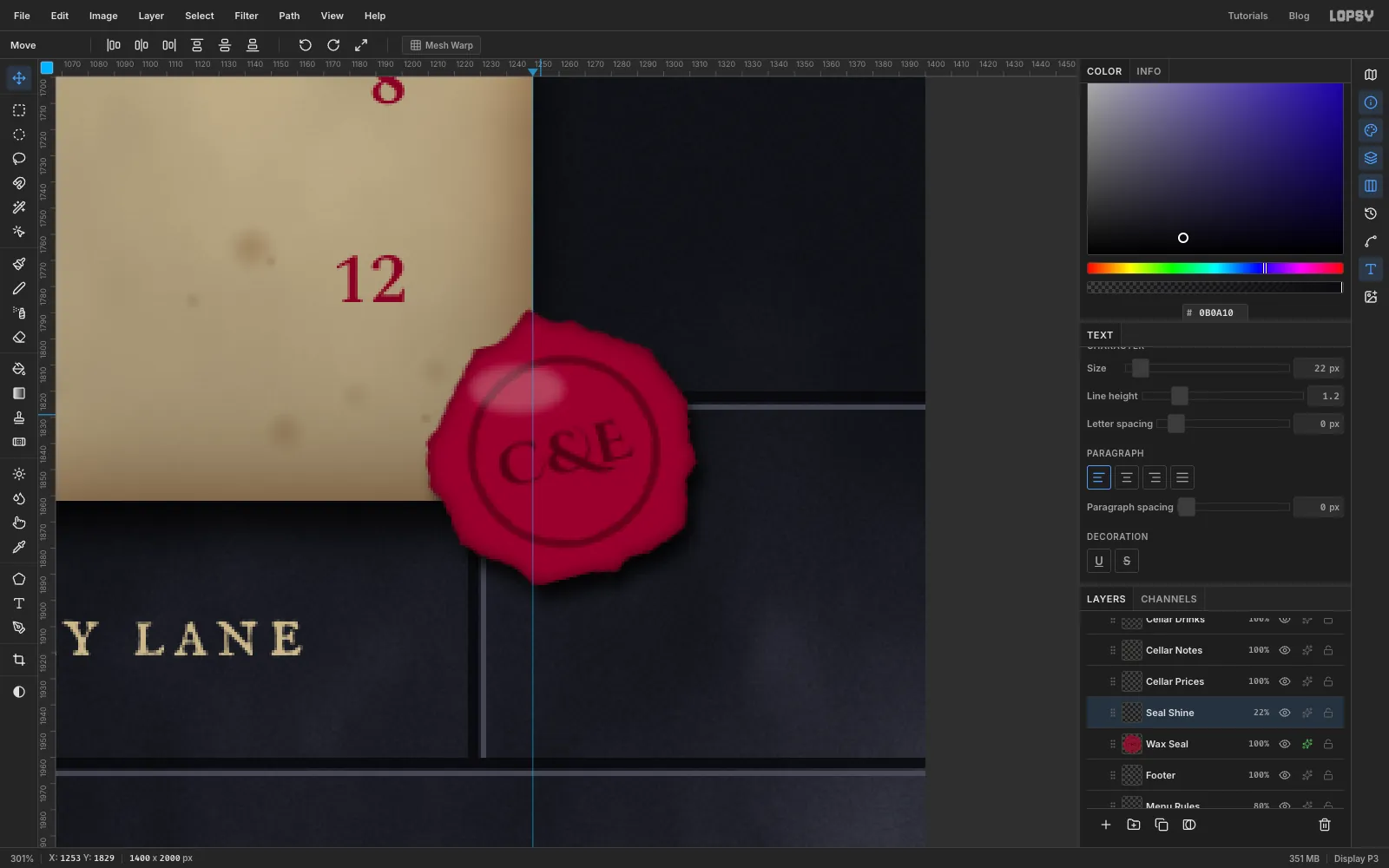Select the Shape polygon tool

tap(19, 579)
